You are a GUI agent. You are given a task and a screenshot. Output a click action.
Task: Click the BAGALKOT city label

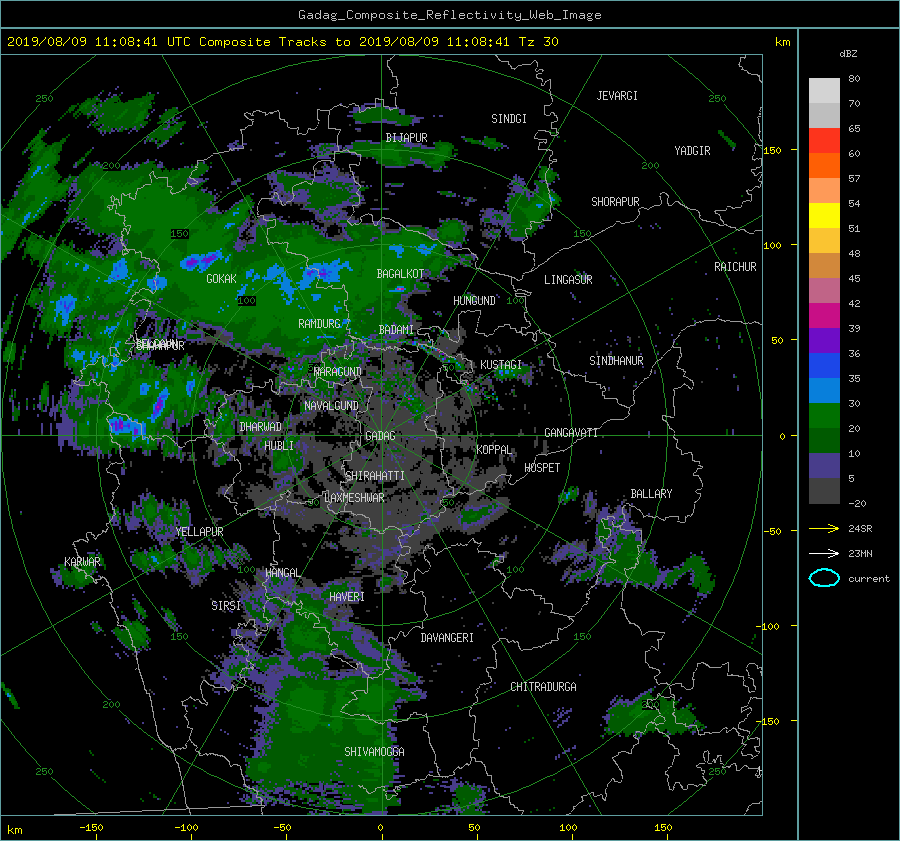[x=400, y=274]
